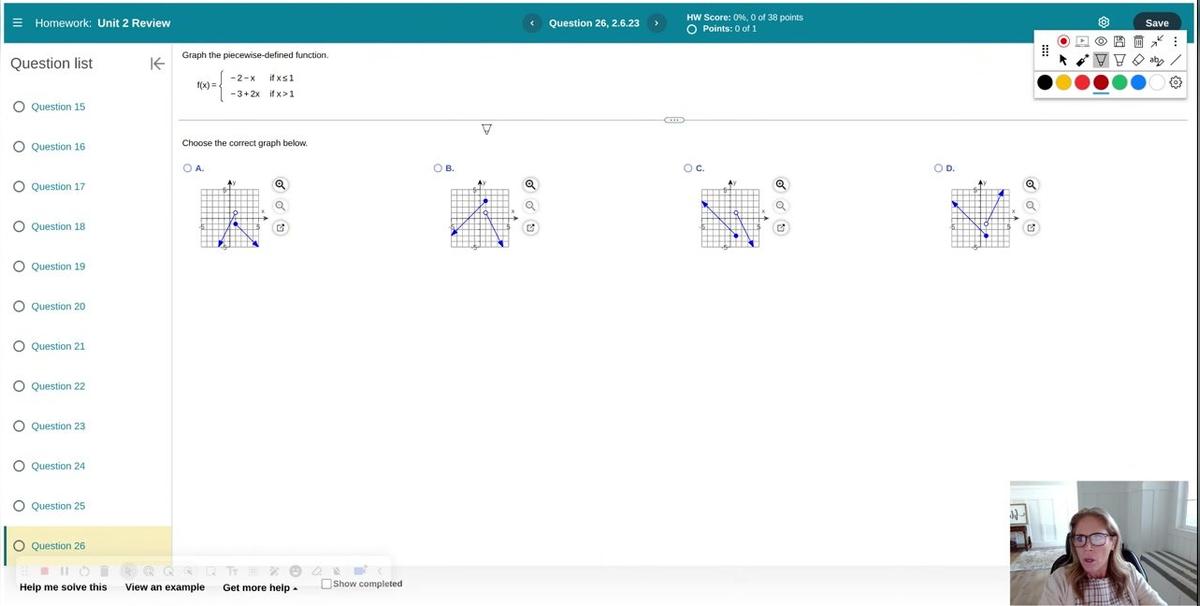Pick the green color swatch
The width and height of the screenshot is (1200, 606).
tap(1119, 83)
